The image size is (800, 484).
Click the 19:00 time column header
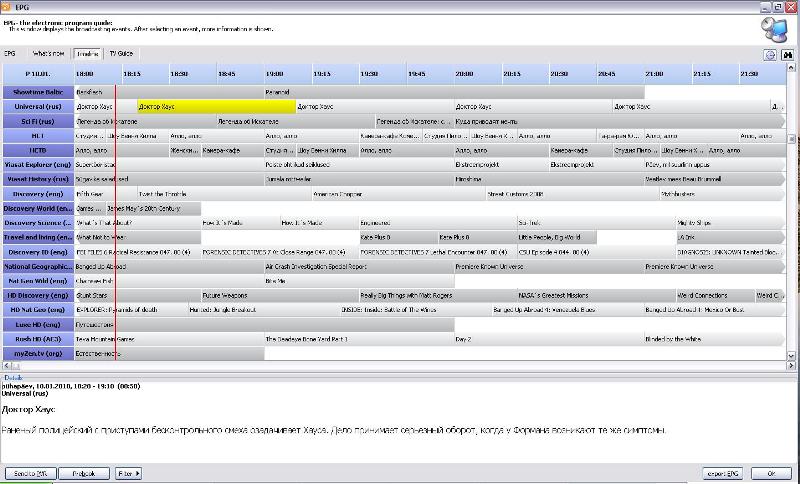pyautogui.click(x=288, y=74)
